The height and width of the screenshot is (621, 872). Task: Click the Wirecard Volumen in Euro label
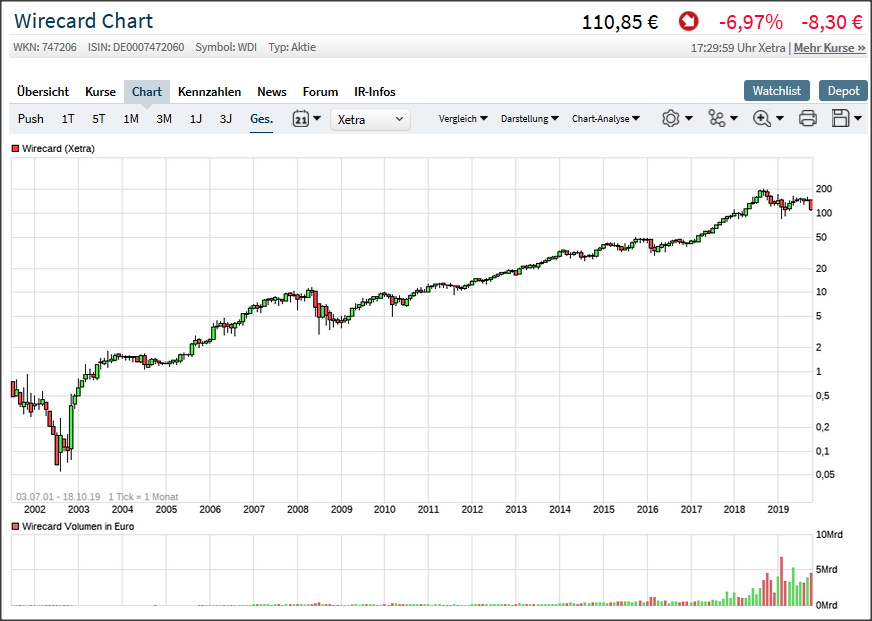[x=78, y=526]
